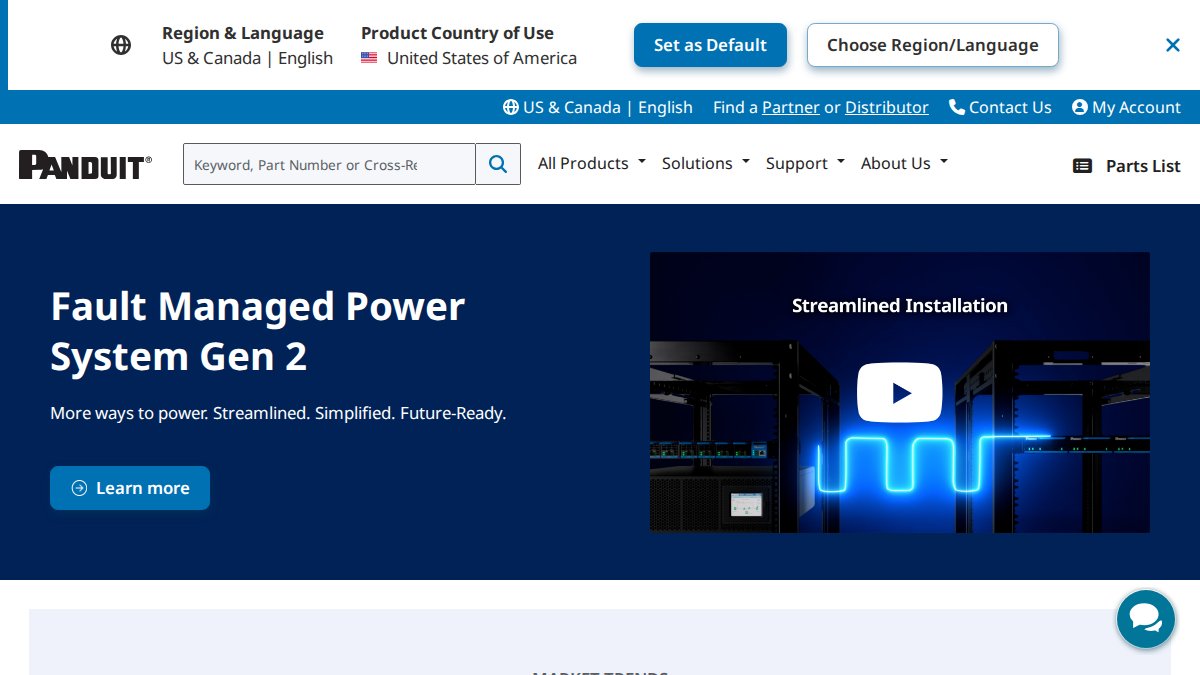Open the Partner link
The image size is (1200, 675).
pyautogui.click(x=791, y=107)
